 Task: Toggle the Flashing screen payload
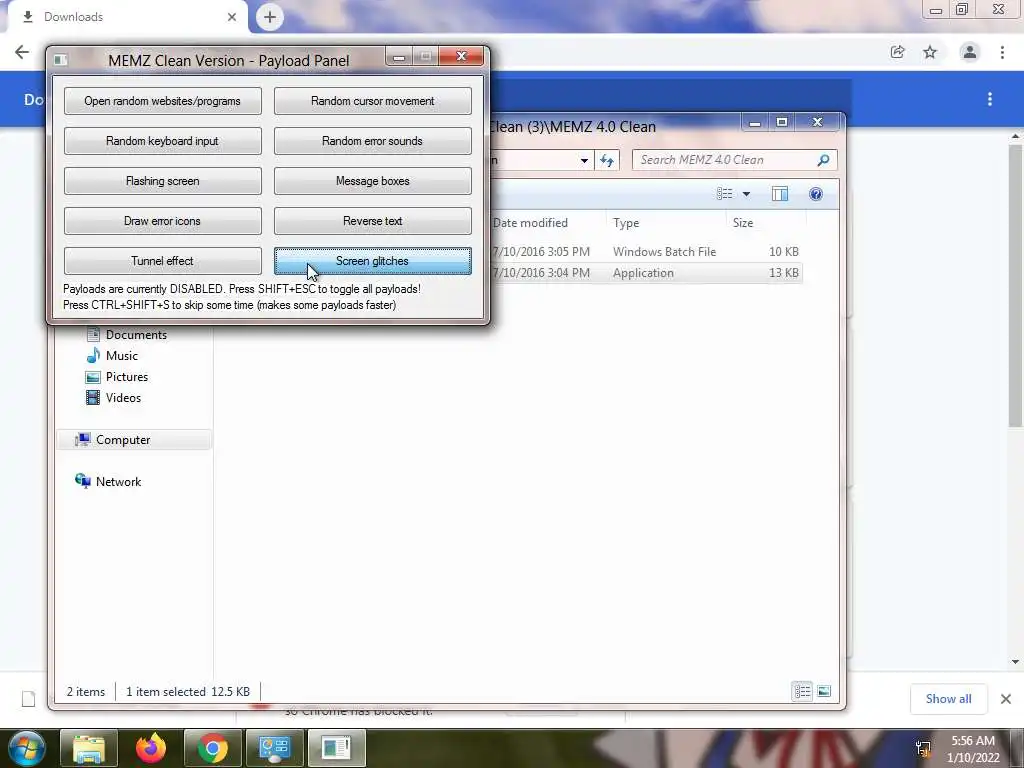click(163, 181)
